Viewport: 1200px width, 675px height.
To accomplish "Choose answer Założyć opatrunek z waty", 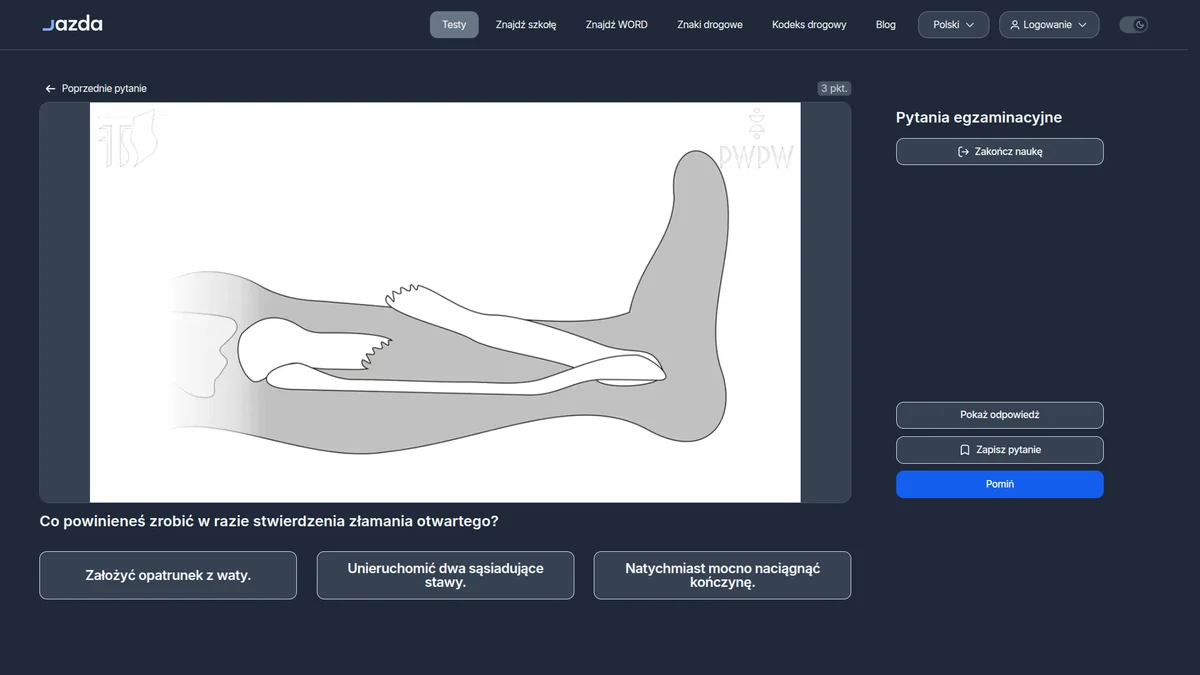I will coord(168,575).
